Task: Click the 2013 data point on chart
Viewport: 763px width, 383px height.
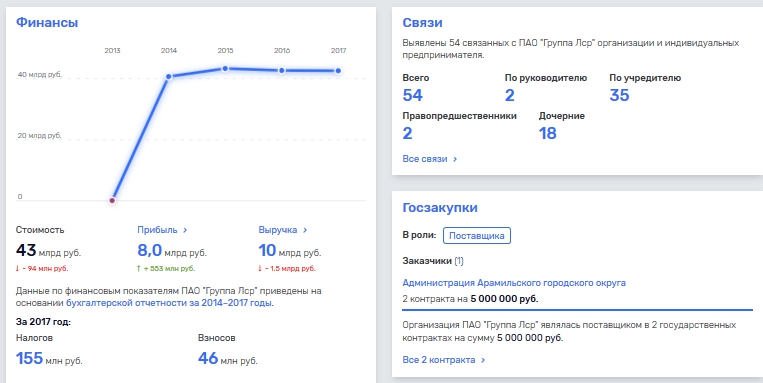Action: click(x=112, y=200)
